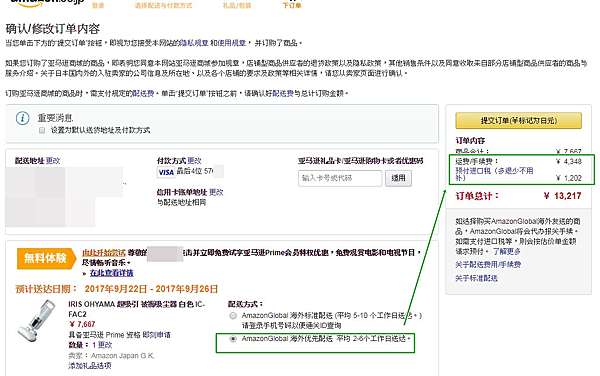Click the blue information icon beside 重要消息
Viewport: 600px width, 376px height.
(x=23, y=118)
